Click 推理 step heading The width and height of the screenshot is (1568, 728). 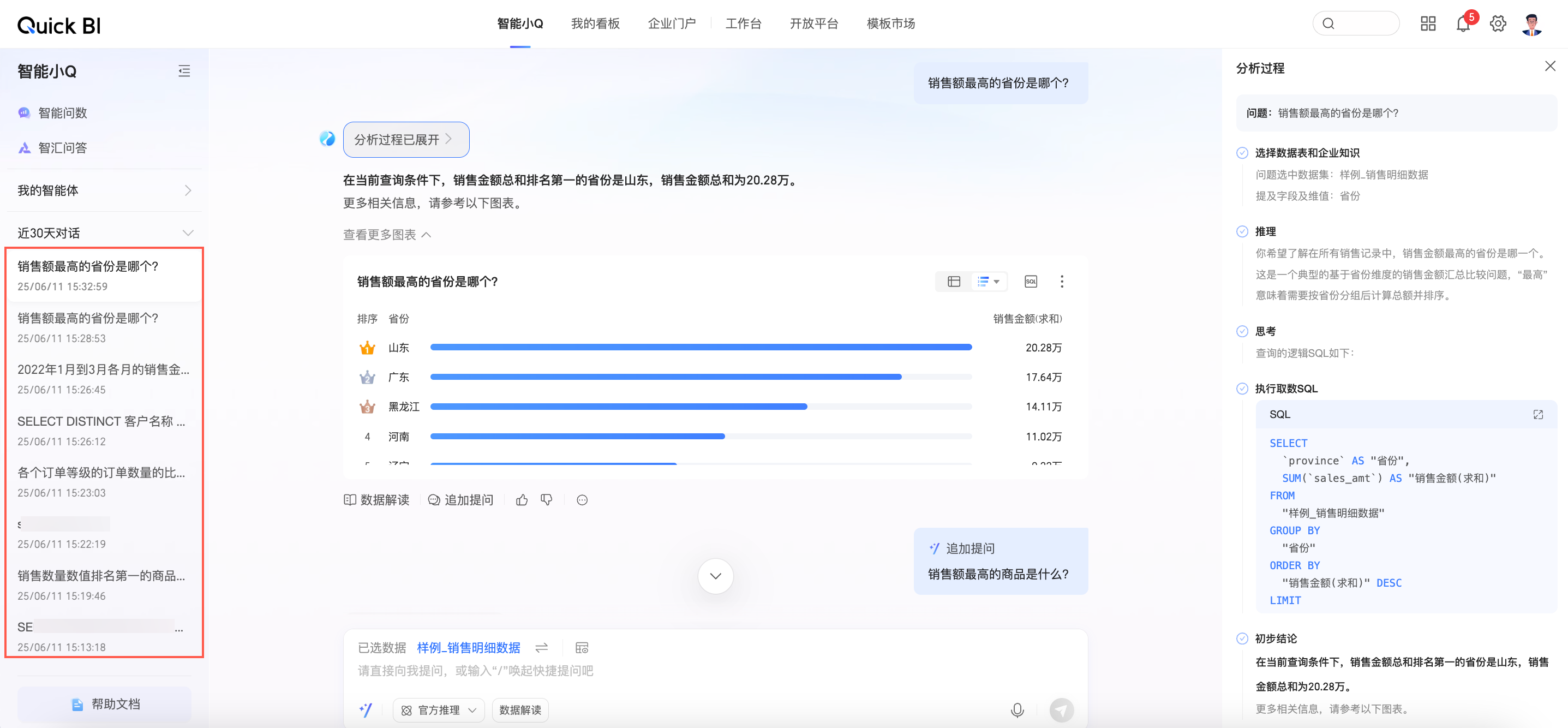1265,231
